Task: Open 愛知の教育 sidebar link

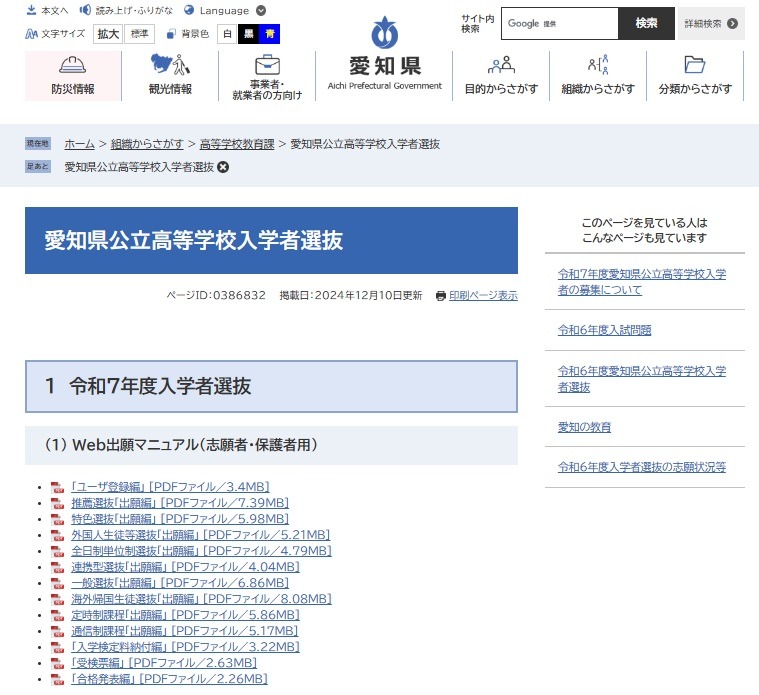Action: [x=584, y=427]
